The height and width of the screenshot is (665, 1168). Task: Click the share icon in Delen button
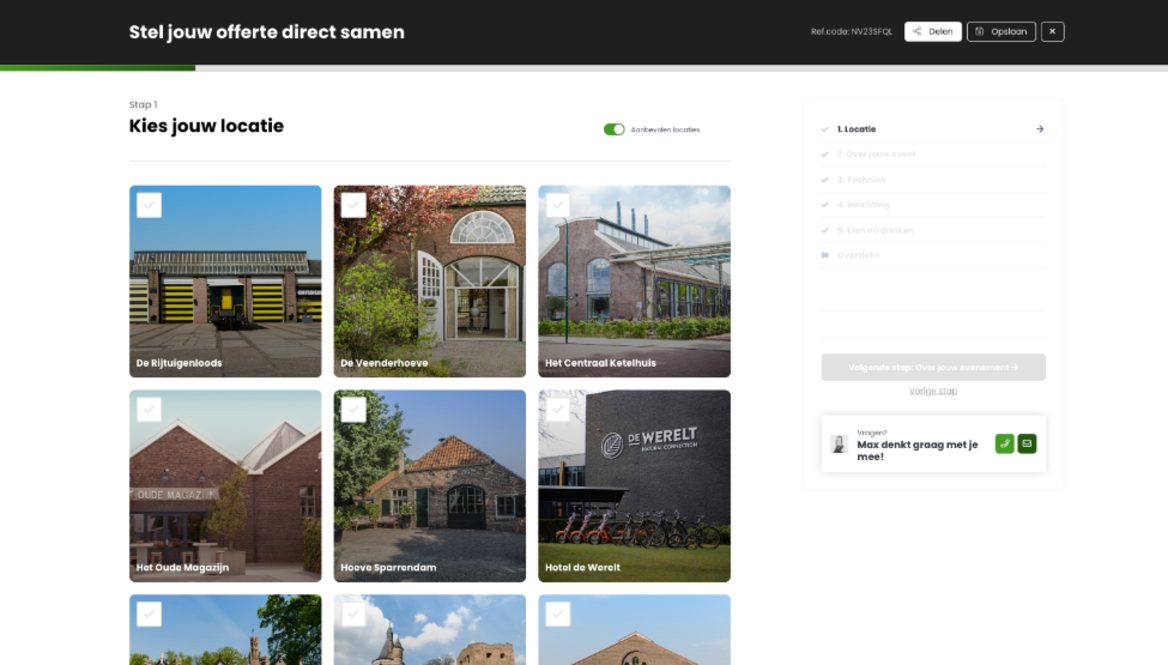pos(917,32)
